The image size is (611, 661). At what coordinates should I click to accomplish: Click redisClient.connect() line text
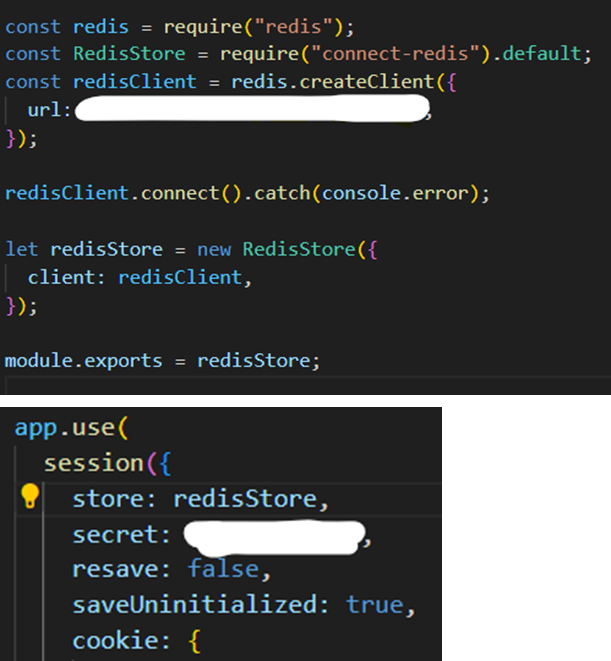(247, 193)
